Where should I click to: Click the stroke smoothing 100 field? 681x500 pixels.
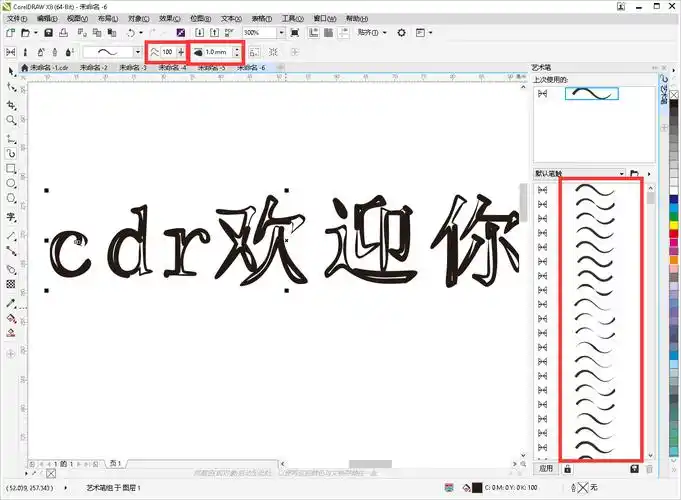(x=168, y=52)
